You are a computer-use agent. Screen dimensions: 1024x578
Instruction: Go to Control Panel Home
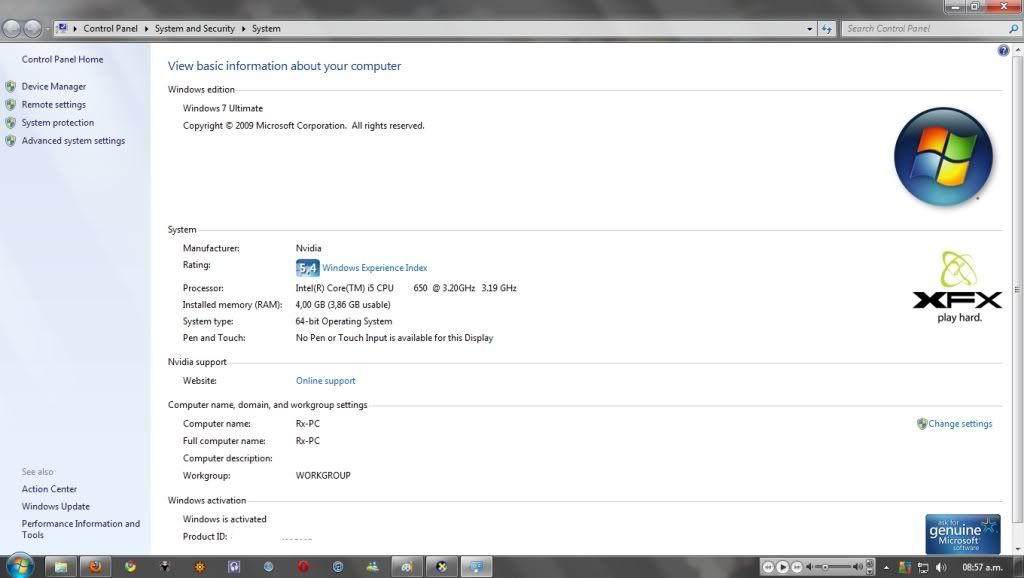[62, 59]
